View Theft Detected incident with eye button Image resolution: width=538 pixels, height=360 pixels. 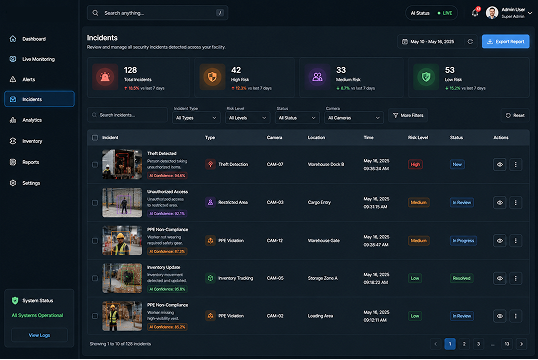click(x=500, y=164)
